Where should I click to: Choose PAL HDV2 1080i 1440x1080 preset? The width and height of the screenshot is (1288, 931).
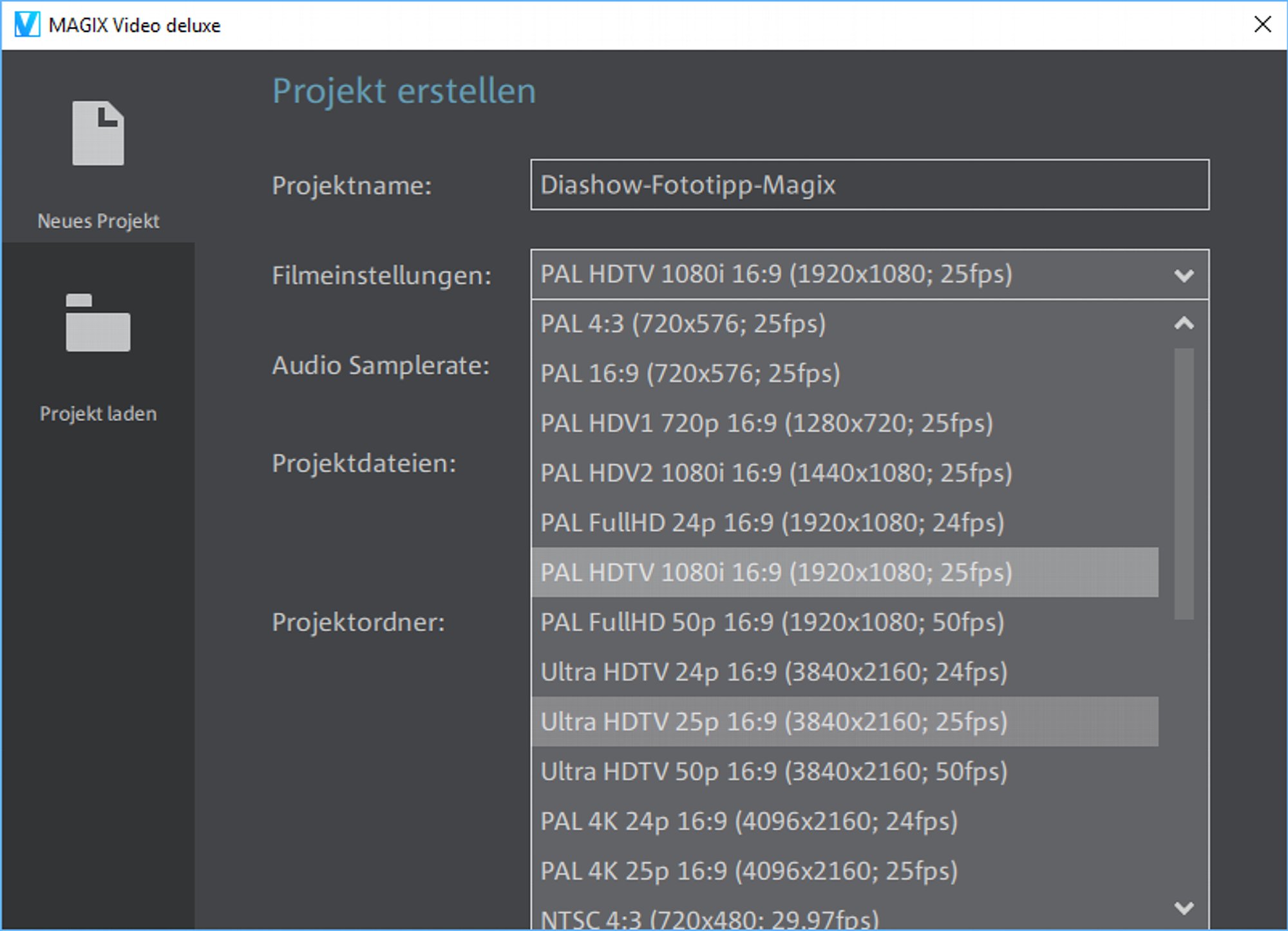point(776,473)
